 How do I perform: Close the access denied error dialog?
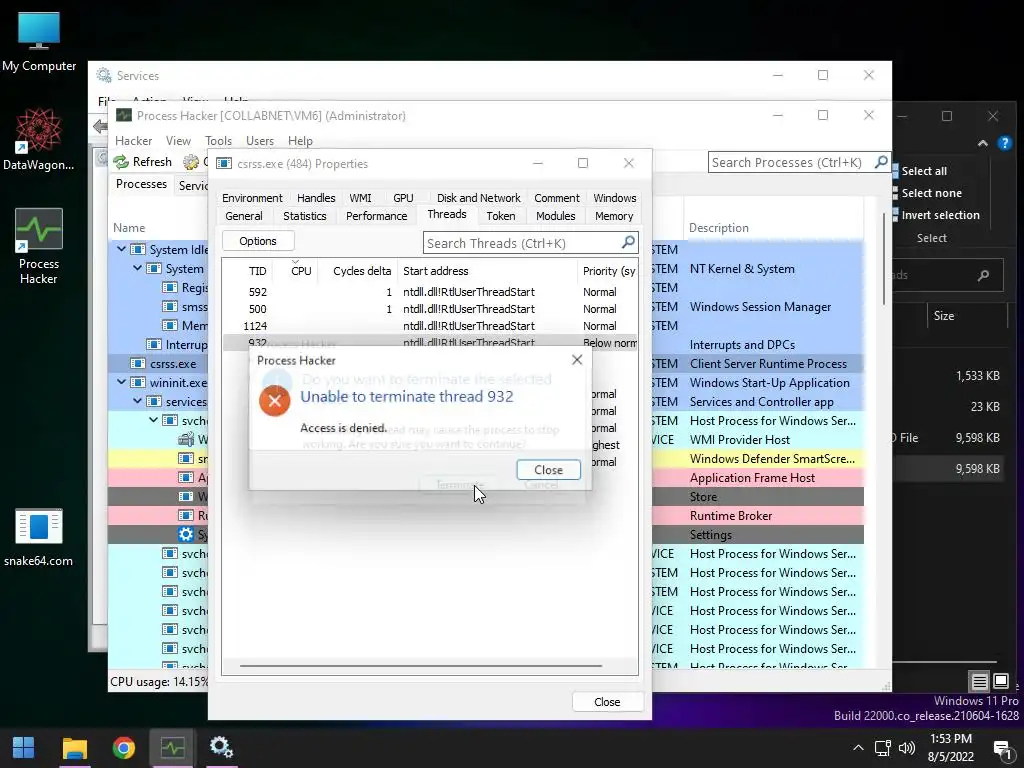[548, 470]
